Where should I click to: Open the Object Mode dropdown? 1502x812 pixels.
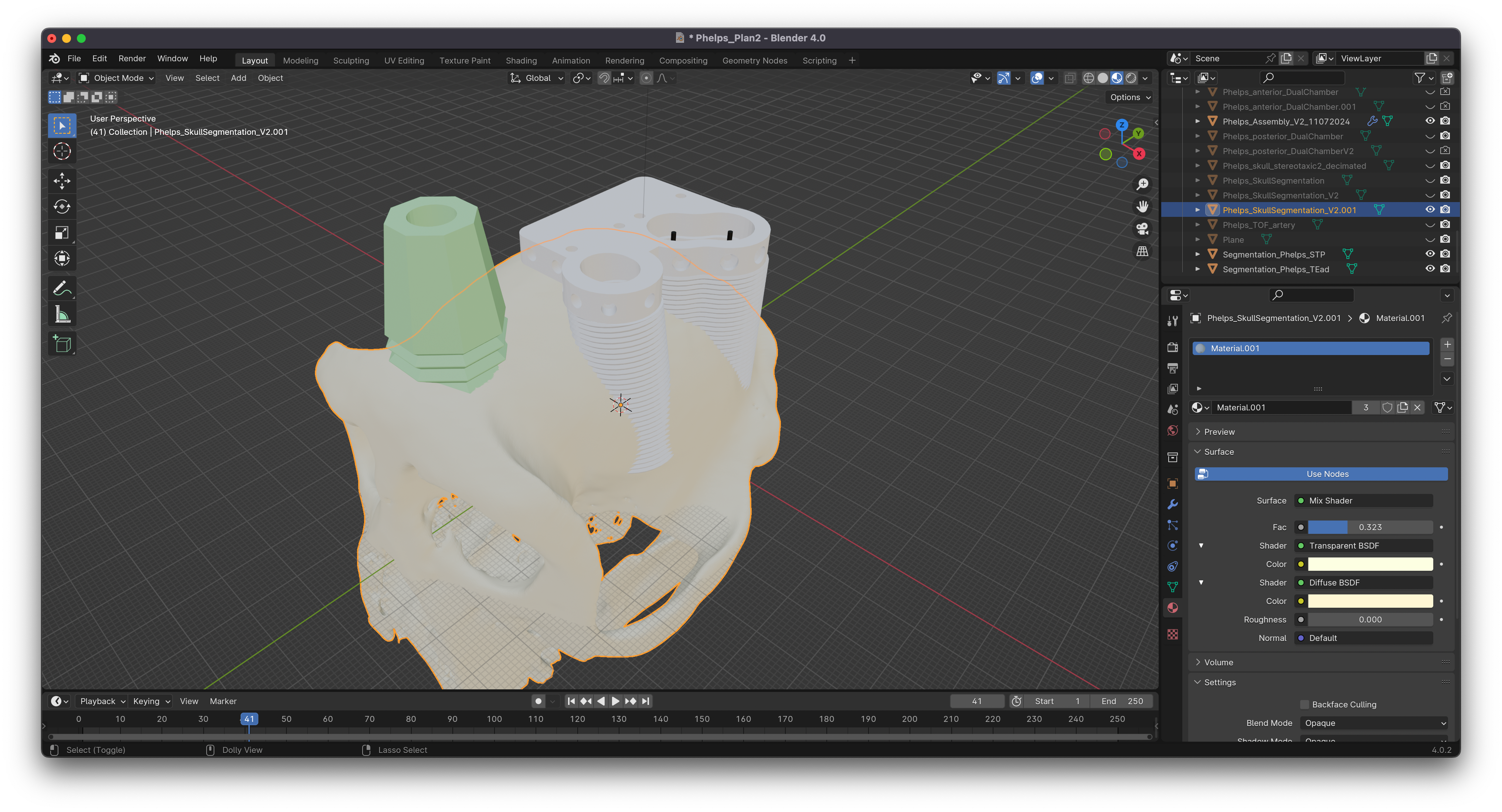pos(117,78)
